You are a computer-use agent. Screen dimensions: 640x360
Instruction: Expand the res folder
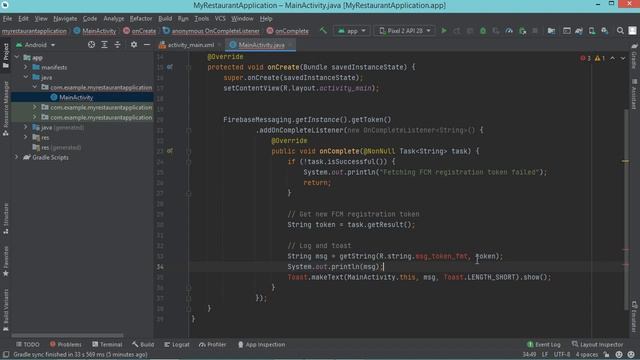26,138
